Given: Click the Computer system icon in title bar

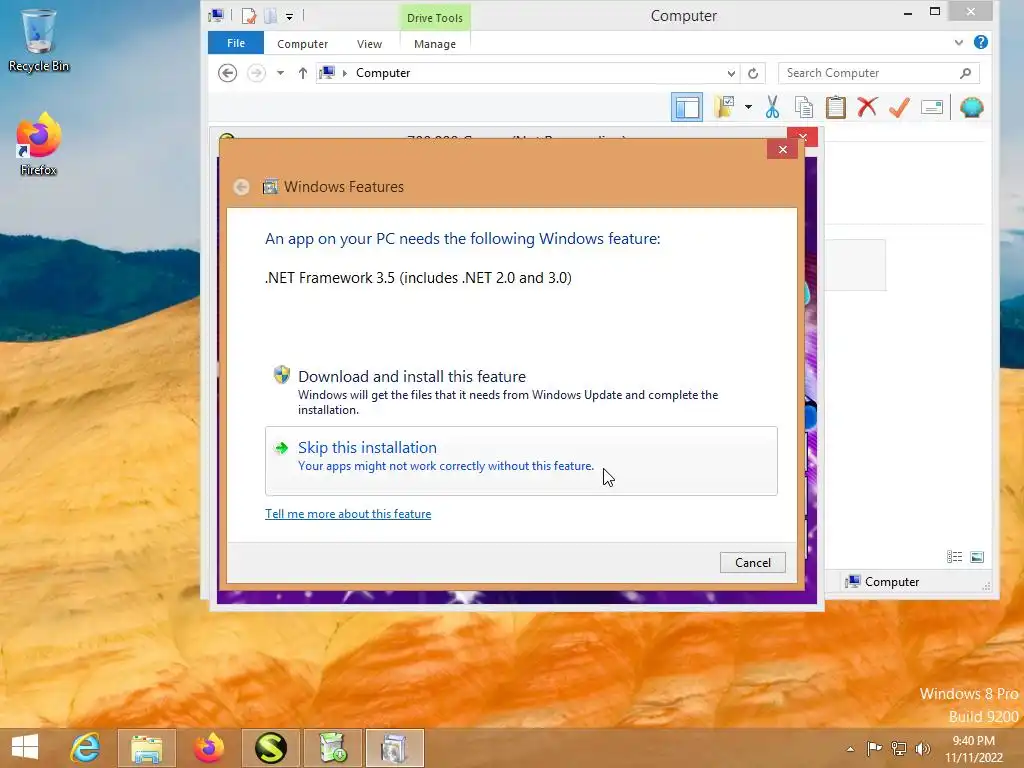Looking at the screenshot, I should (x=216, y=15).
